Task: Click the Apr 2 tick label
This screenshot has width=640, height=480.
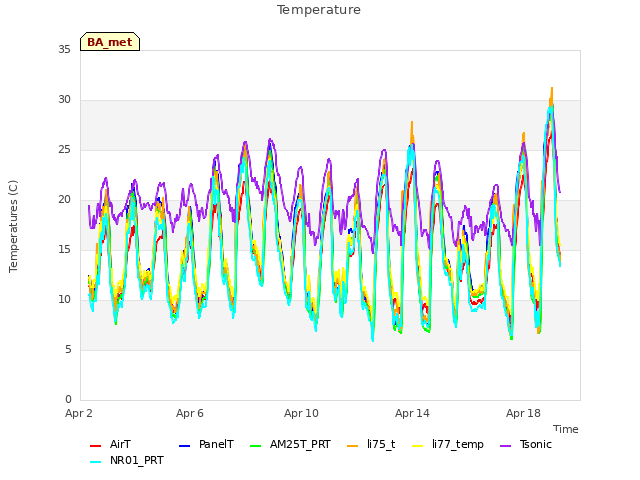Action: click(x=79, y=413)
